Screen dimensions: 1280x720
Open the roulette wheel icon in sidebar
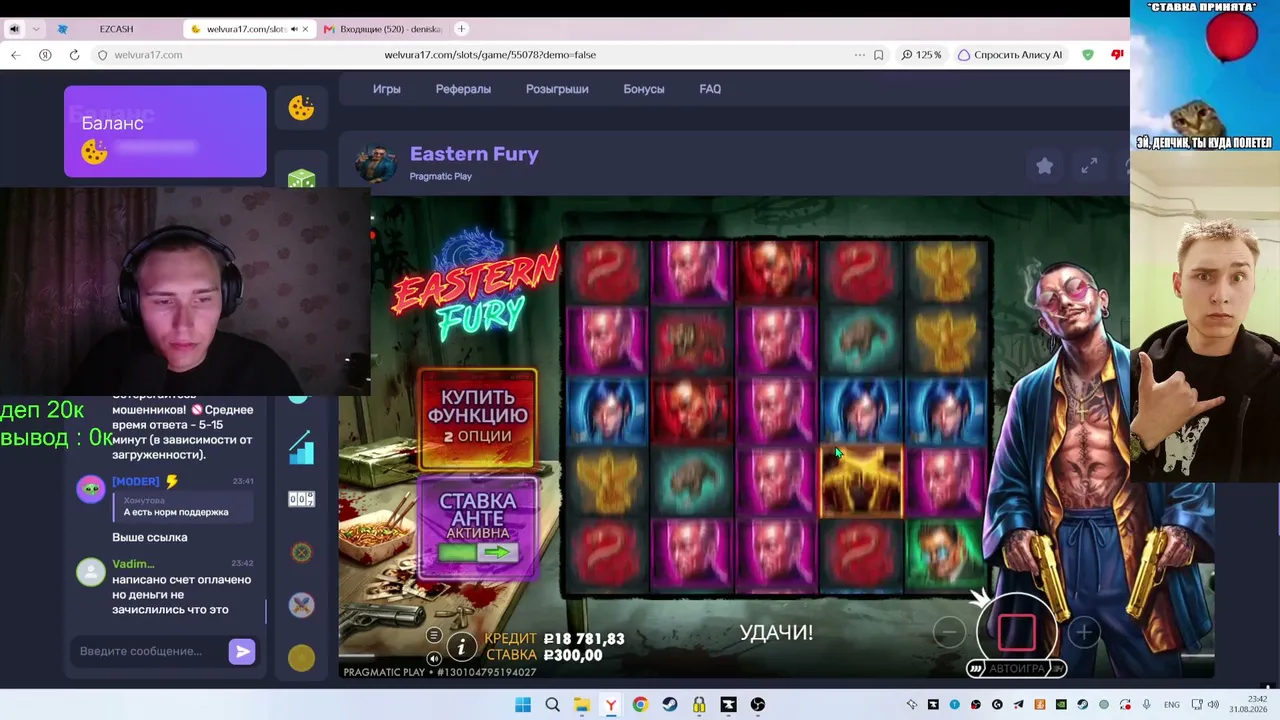[301, 552]
